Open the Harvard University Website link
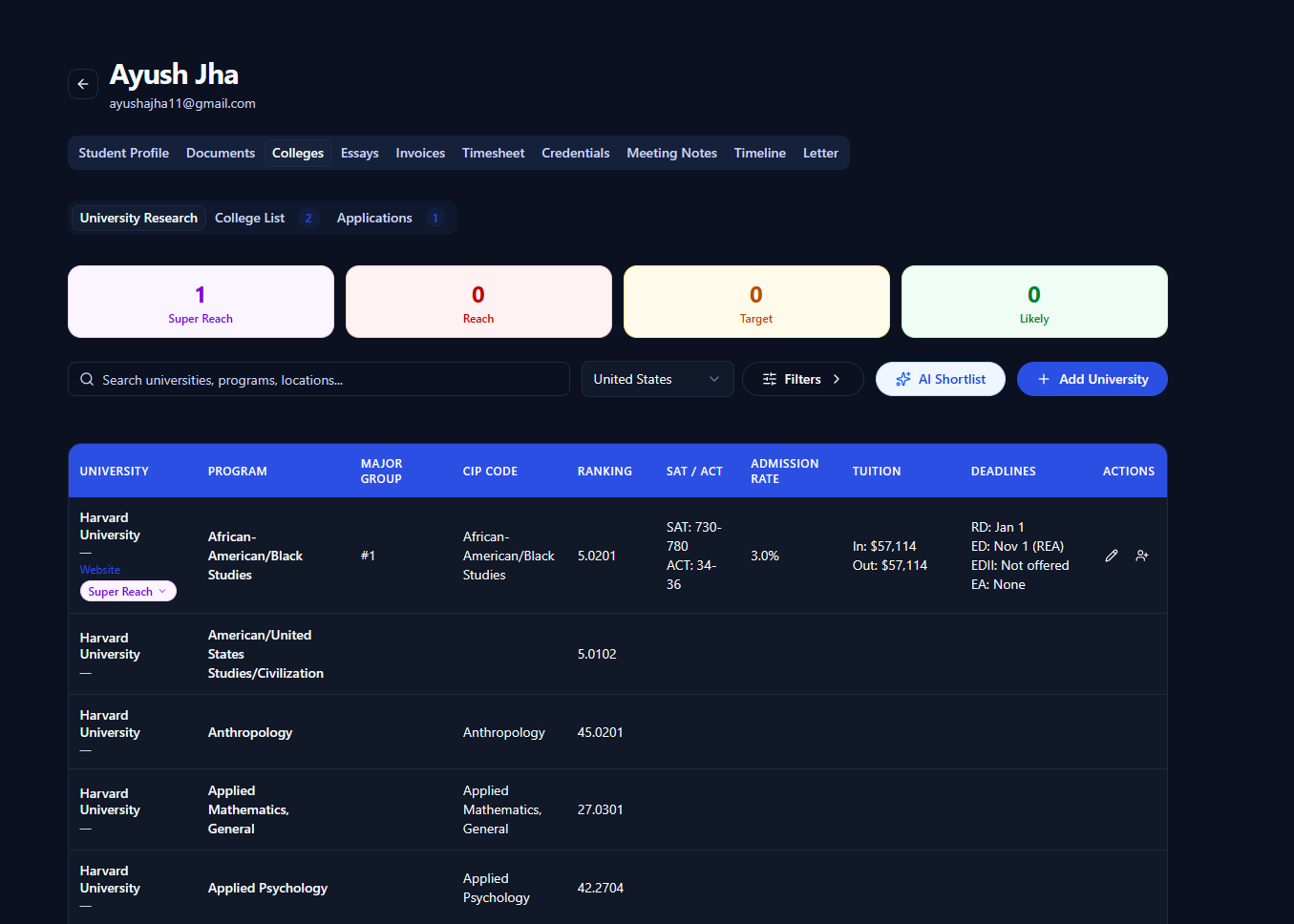 tap(100, 570)
